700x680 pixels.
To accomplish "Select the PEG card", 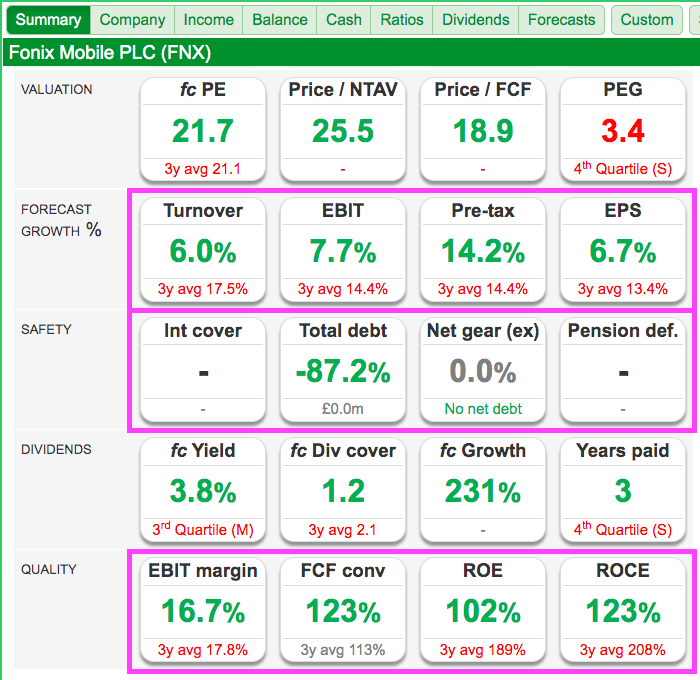I will (x=623, y=129).
